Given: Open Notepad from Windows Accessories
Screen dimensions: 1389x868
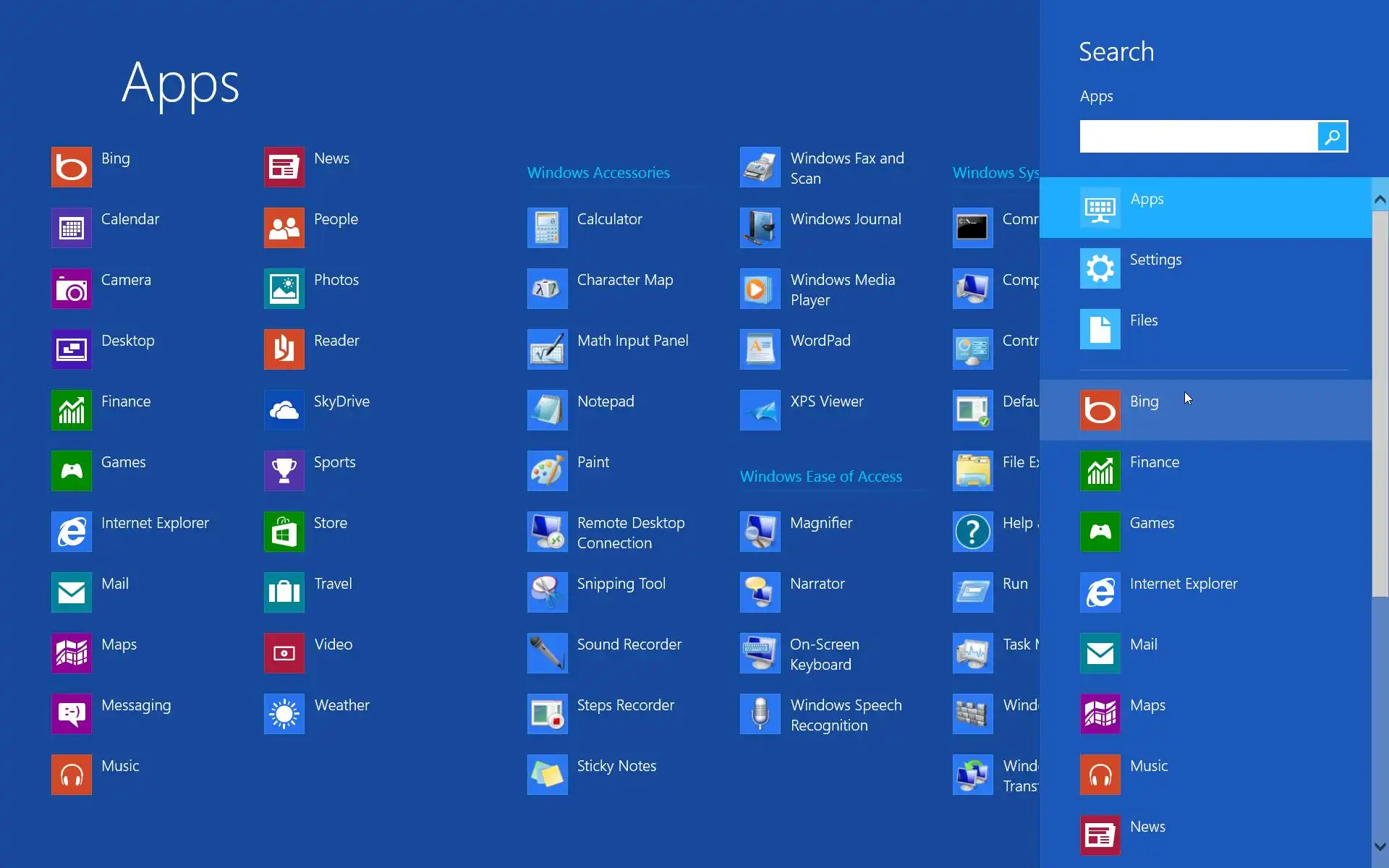Looking at the screenshot, I should point(605,401).
